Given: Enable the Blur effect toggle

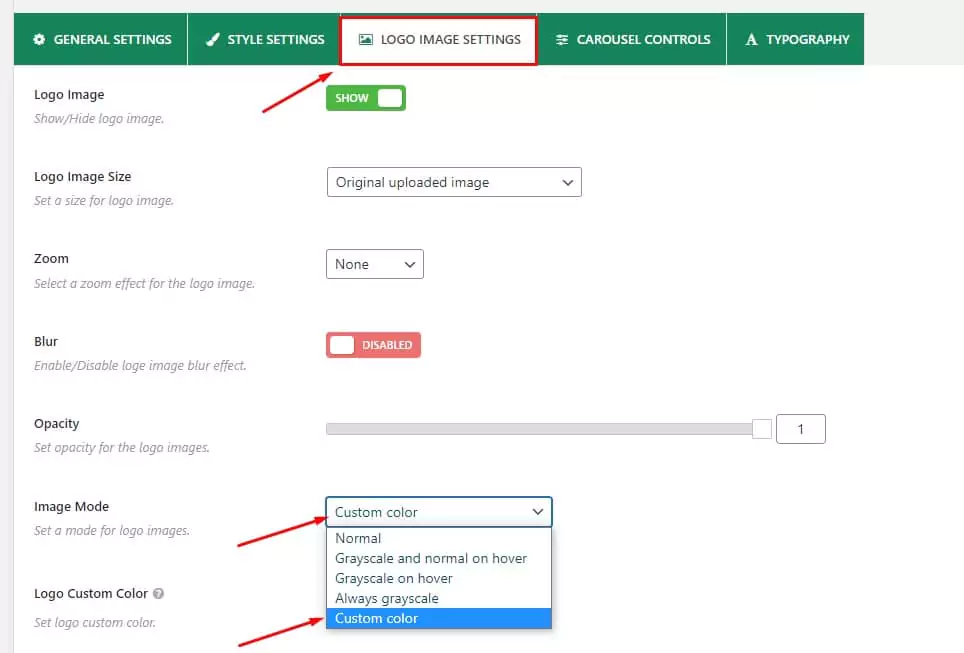Looking at the screenshot, I should click(x=373, y=345).
